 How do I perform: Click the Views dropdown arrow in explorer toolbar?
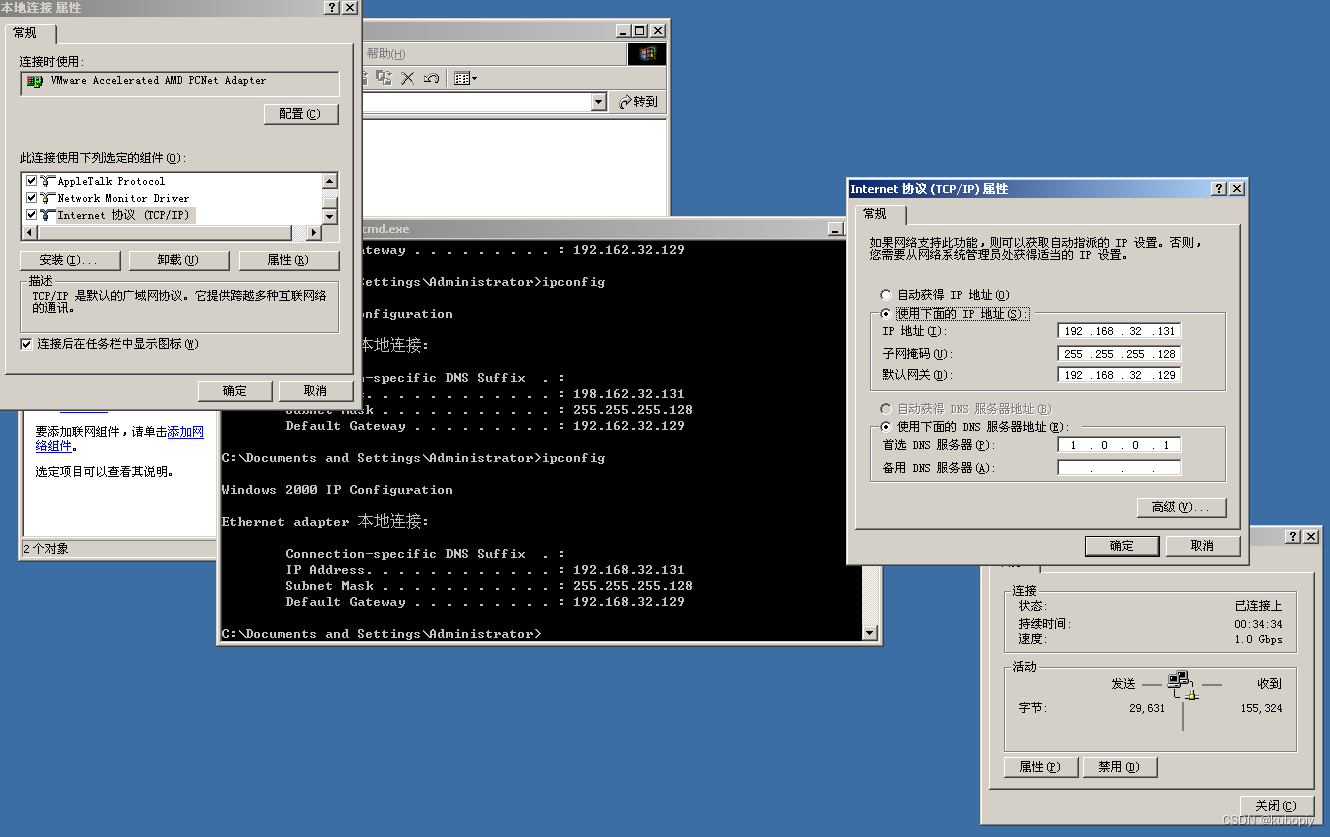point(474,78)
